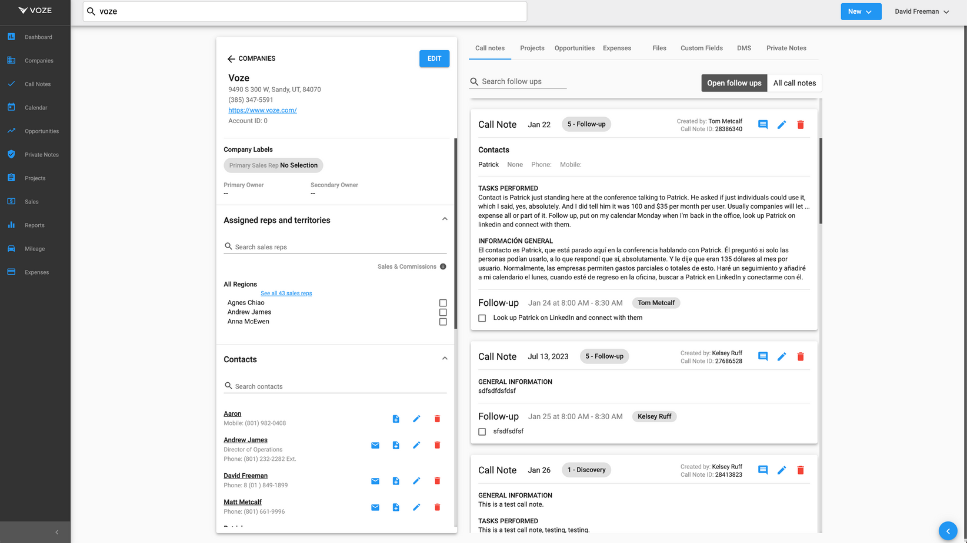Open the DMS tab
Viewport: 967px width, 543px height.
tap(744, 48)
